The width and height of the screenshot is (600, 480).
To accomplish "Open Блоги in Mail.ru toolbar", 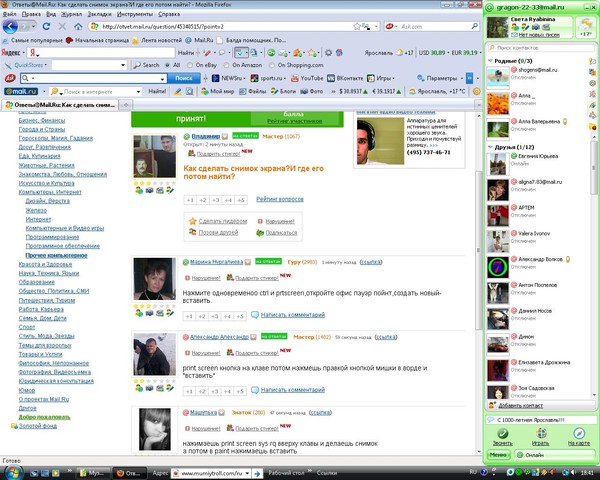I will click(283, 91).
